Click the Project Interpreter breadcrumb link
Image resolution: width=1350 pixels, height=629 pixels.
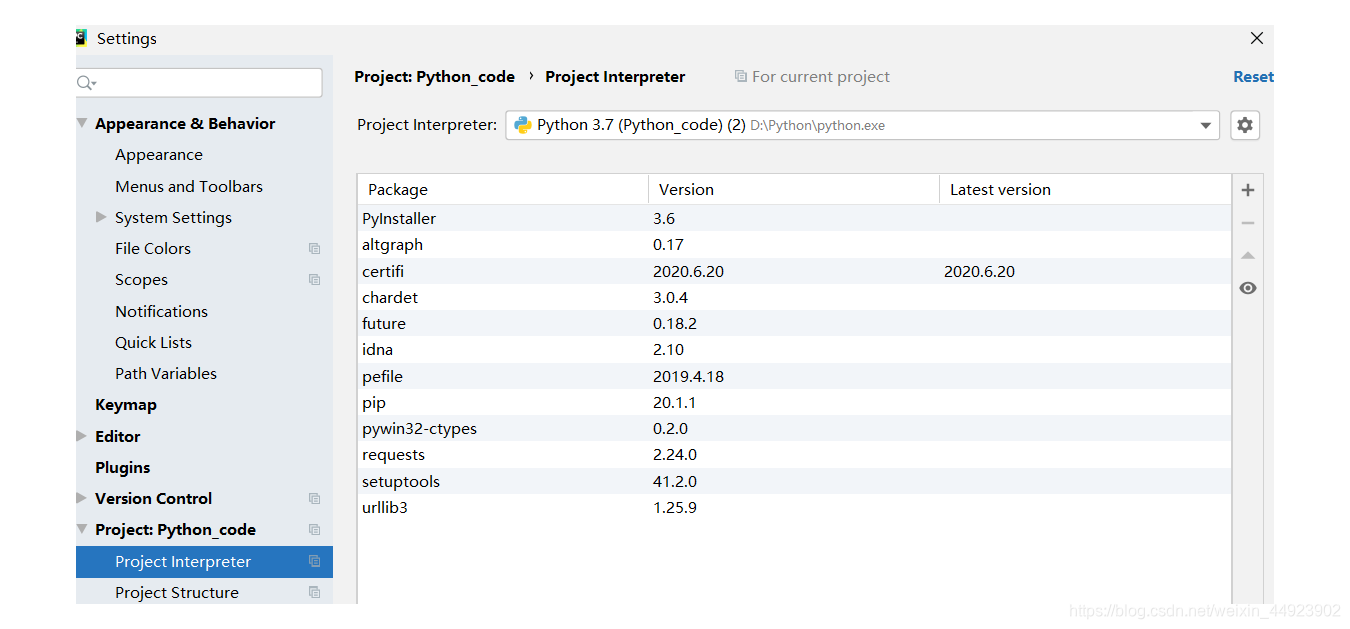click(x=615, y=76)
